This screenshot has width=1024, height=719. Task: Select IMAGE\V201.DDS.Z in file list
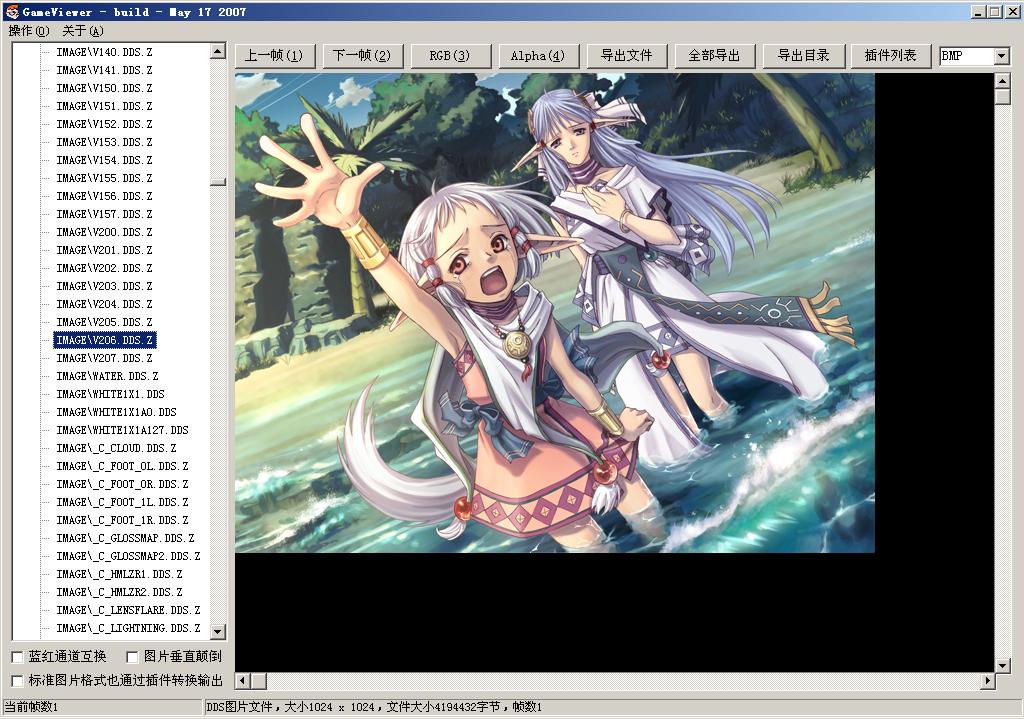(104, 250)
